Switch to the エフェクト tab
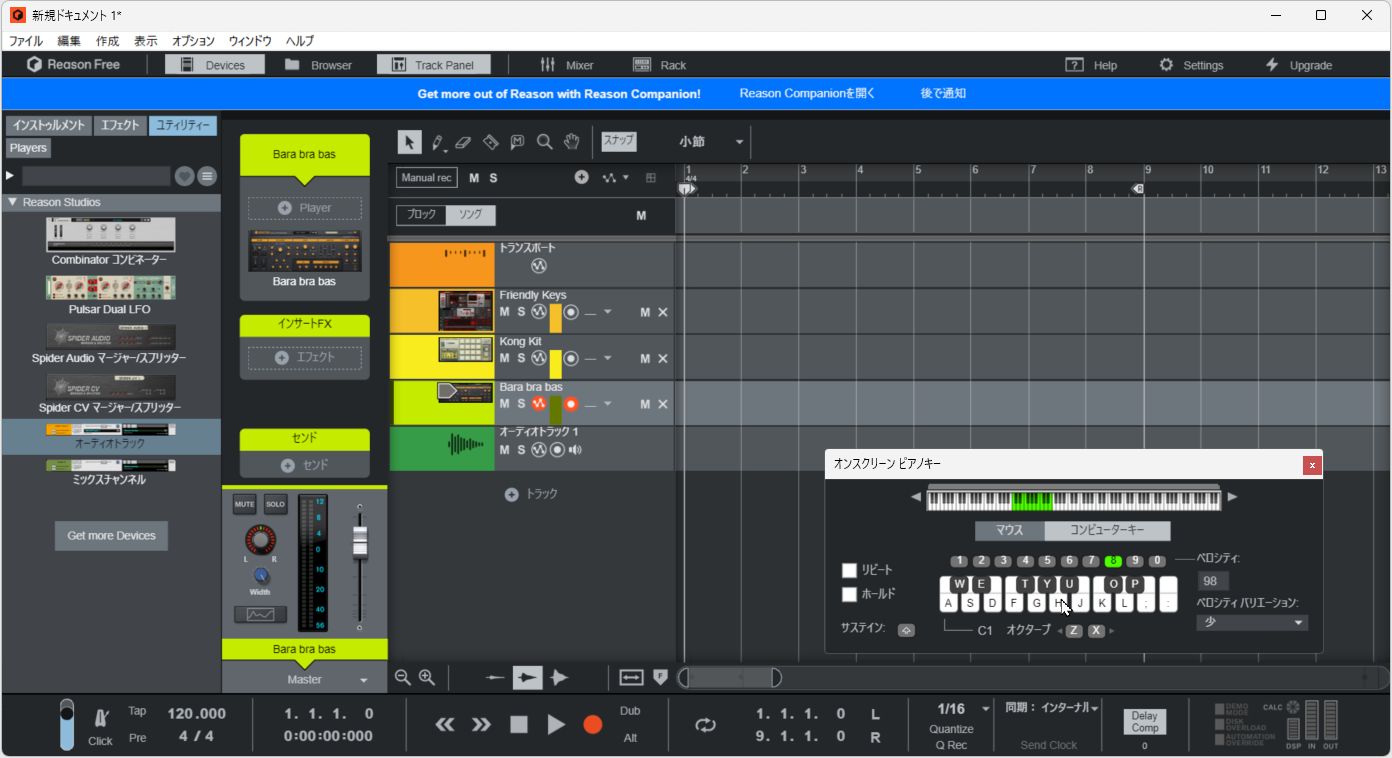The width and height of the screenshot is (1392, 758). tap(120, 125)
